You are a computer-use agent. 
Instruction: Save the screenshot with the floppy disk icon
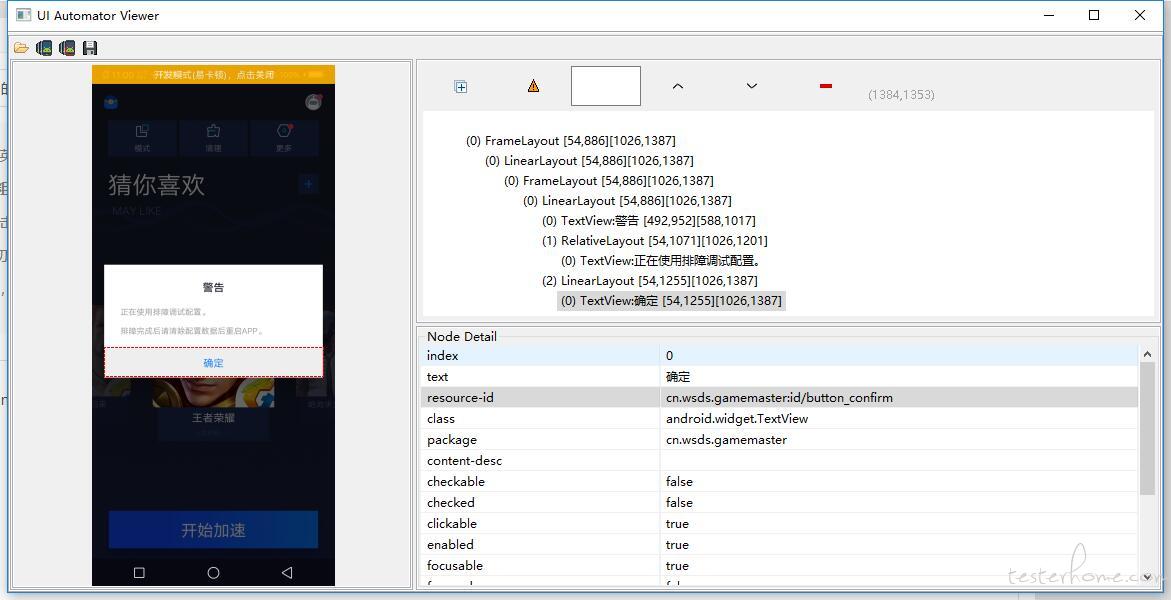click(x=90, y=48)
